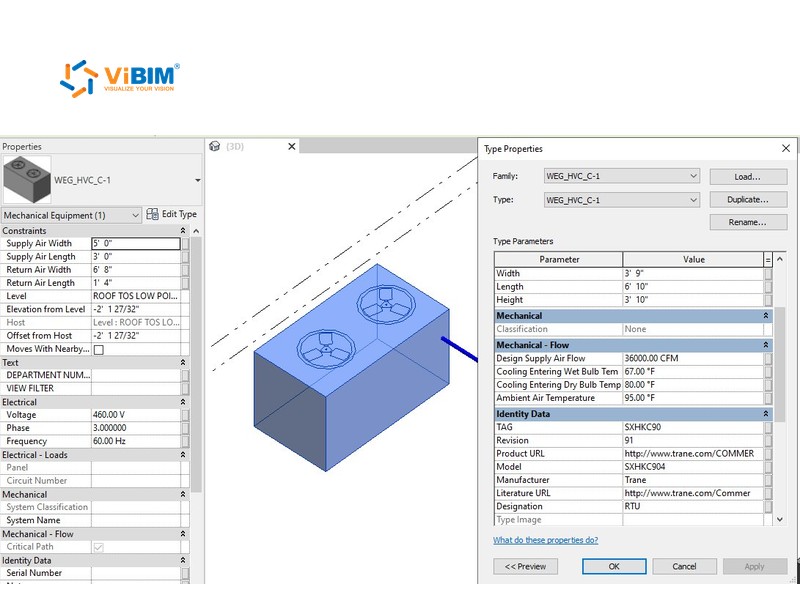Open the type selector dropdown arrow

[197, 180]
